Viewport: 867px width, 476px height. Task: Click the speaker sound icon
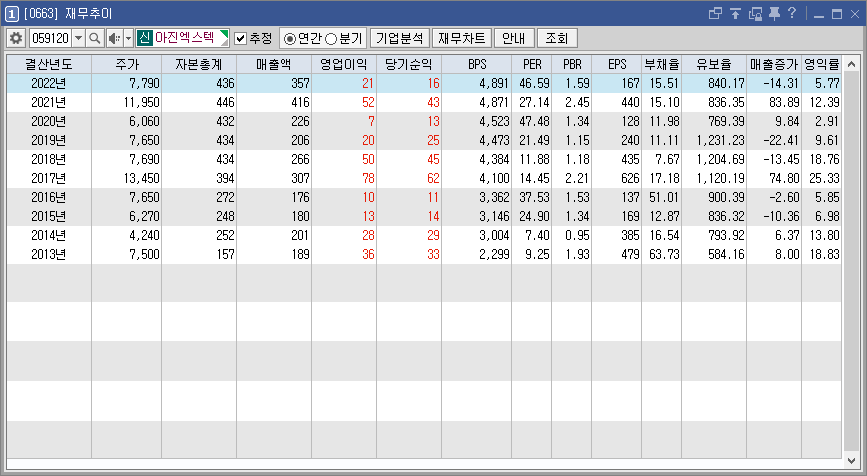point(114,38)
